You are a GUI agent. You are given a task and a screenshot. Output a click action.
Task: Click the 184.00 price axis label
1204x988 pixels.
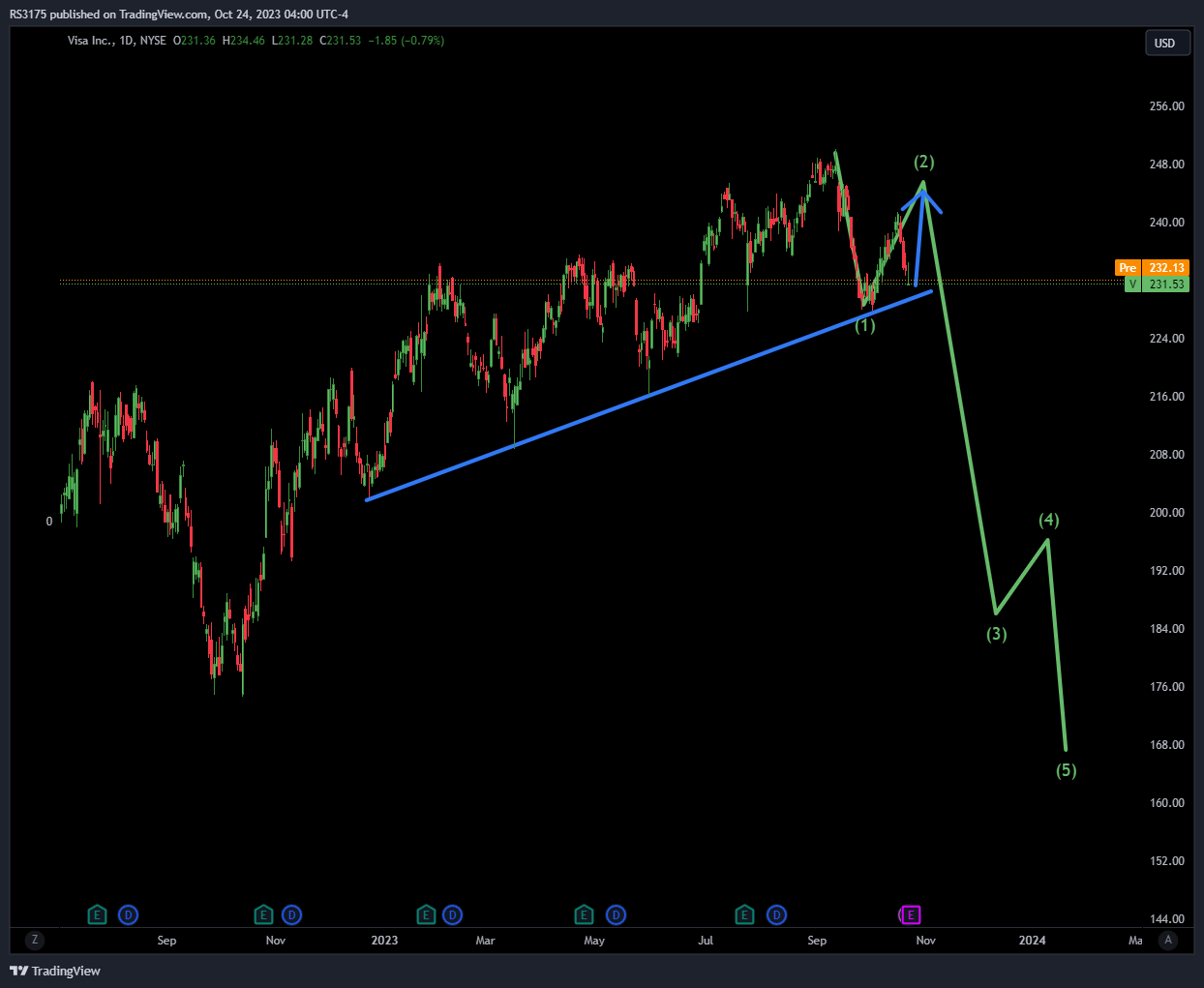click(x=1166, y=629)
